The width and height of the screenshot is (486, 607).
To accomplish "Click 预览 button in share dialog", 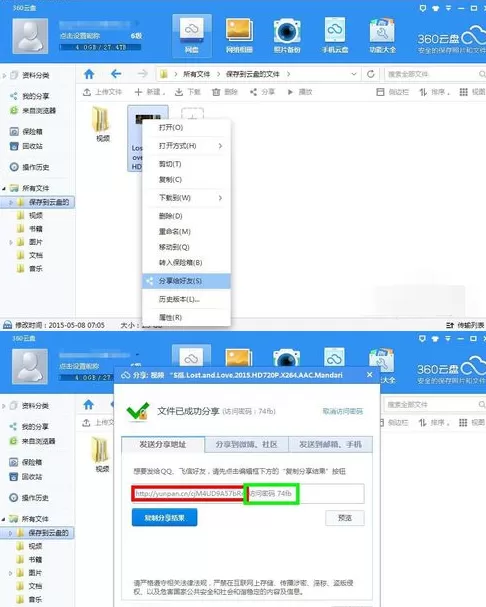I will pyautogui.click(x=345, y=518).
